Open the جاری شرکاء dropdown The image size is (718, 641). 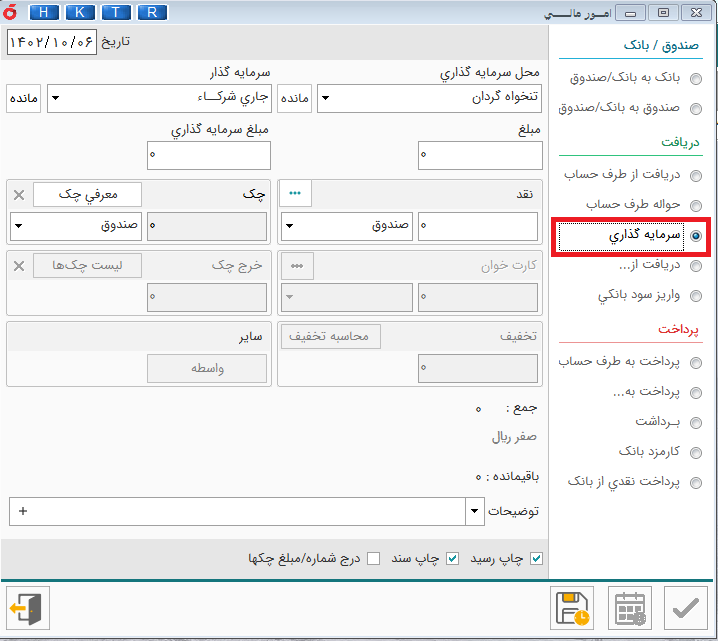(55, 98)
